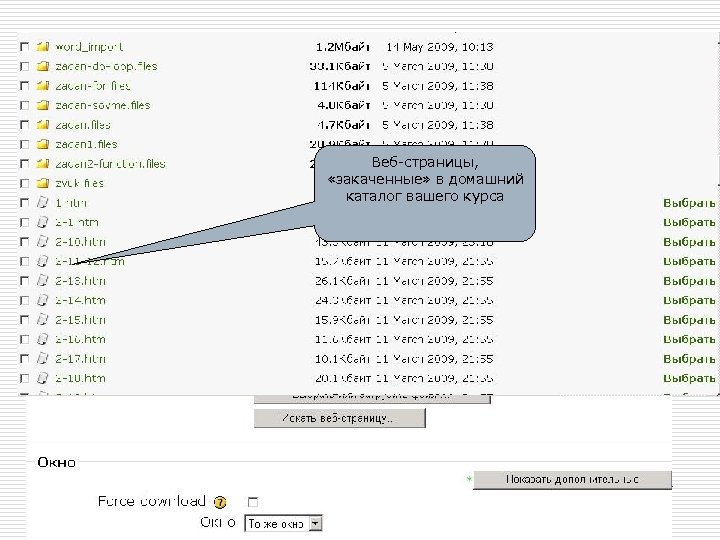Viewport: 720px width, 540px height.
Task: Click Выбрать for 2-15.htm
Action: [x=689, y=320]
